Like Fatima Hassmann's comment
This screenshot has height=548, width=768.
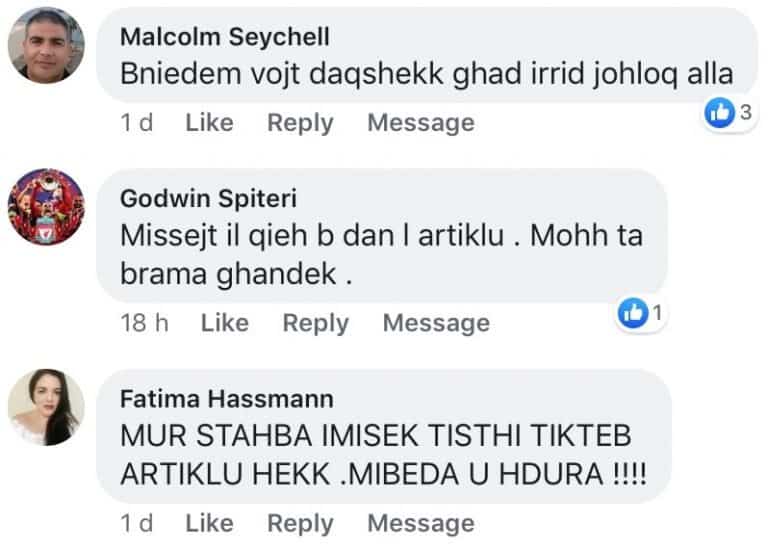click(x=209, y=523)
